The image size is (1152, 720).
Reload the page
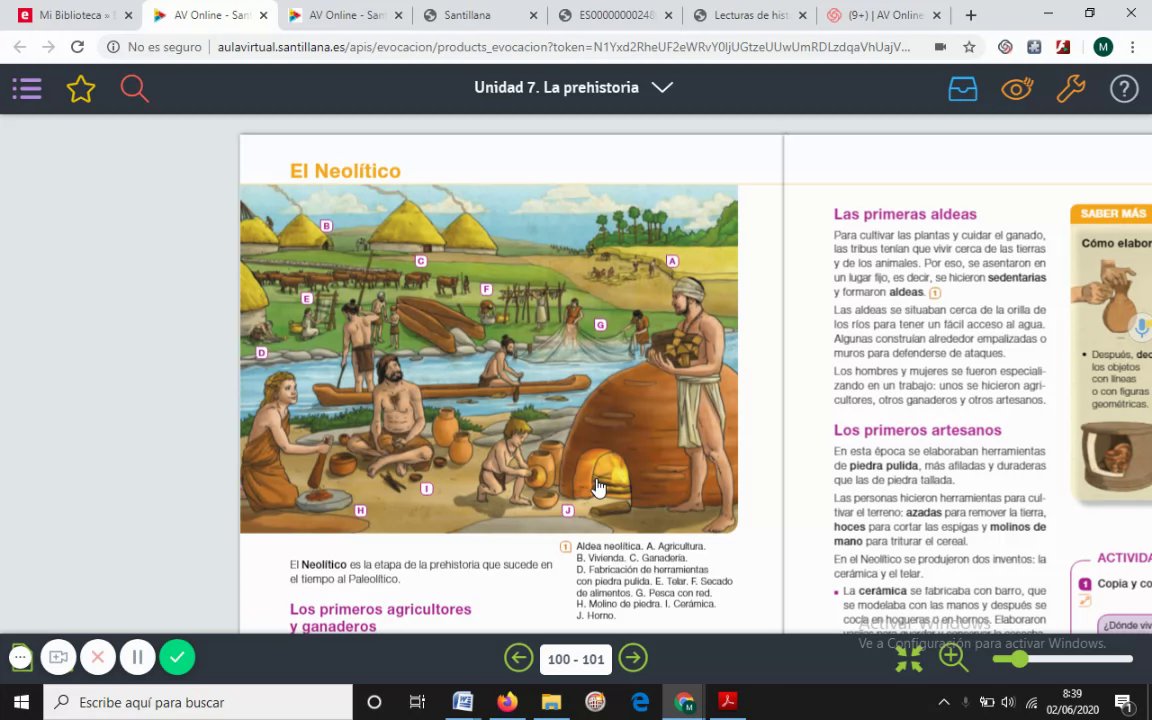(x=77, y=47)
